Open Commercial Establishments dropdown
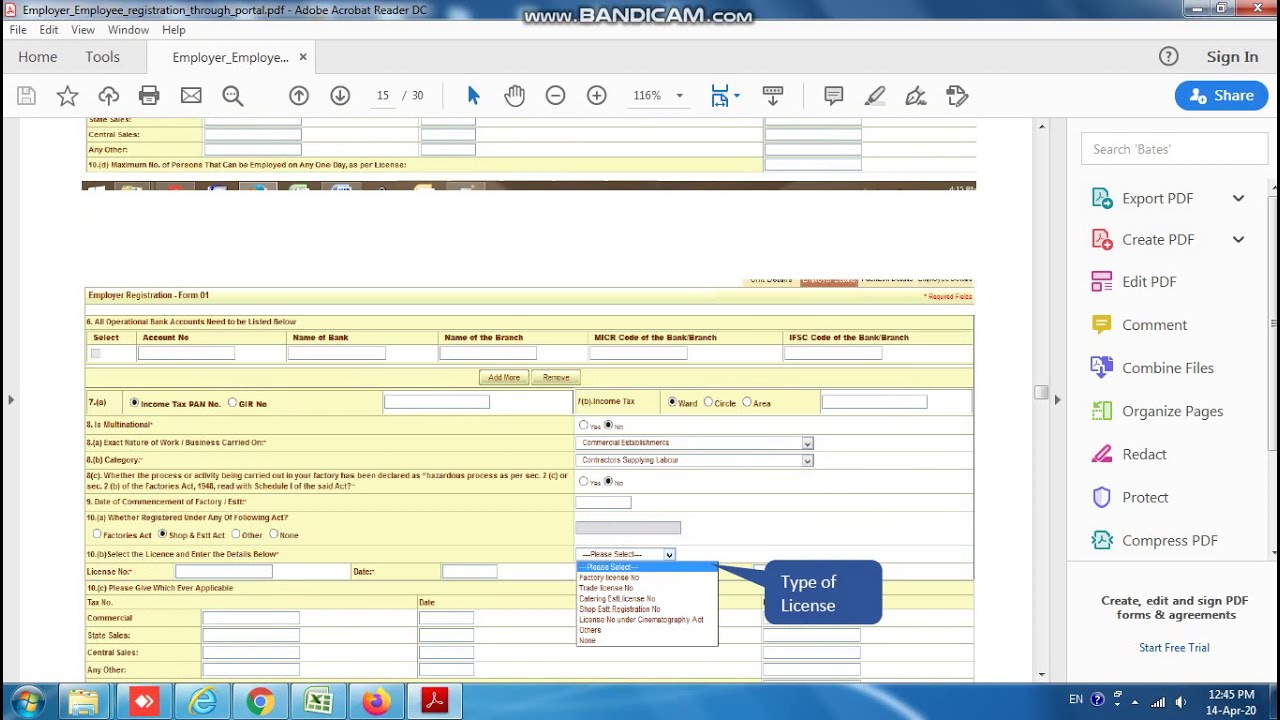 (694, 443)
